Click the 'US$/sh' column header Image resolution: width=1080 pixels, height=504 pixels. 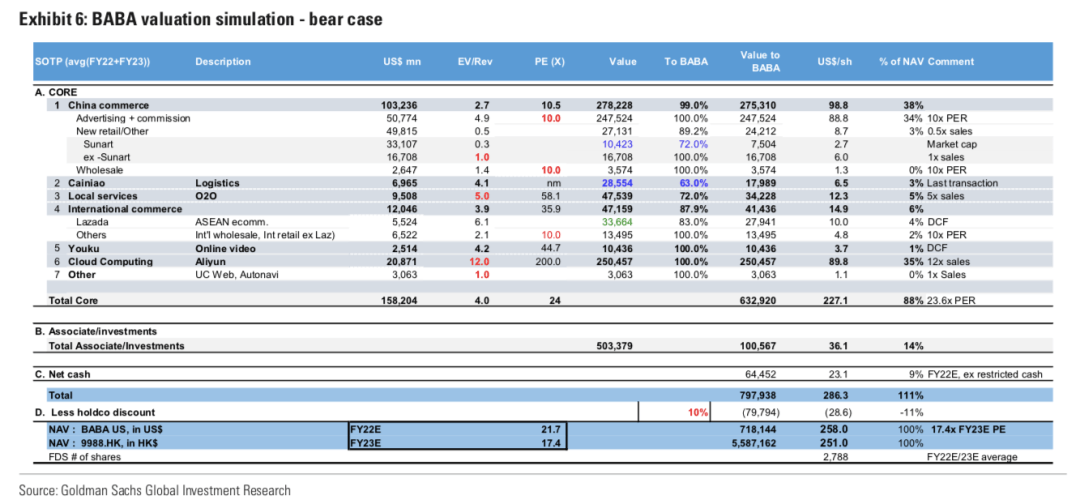point(835,62)
